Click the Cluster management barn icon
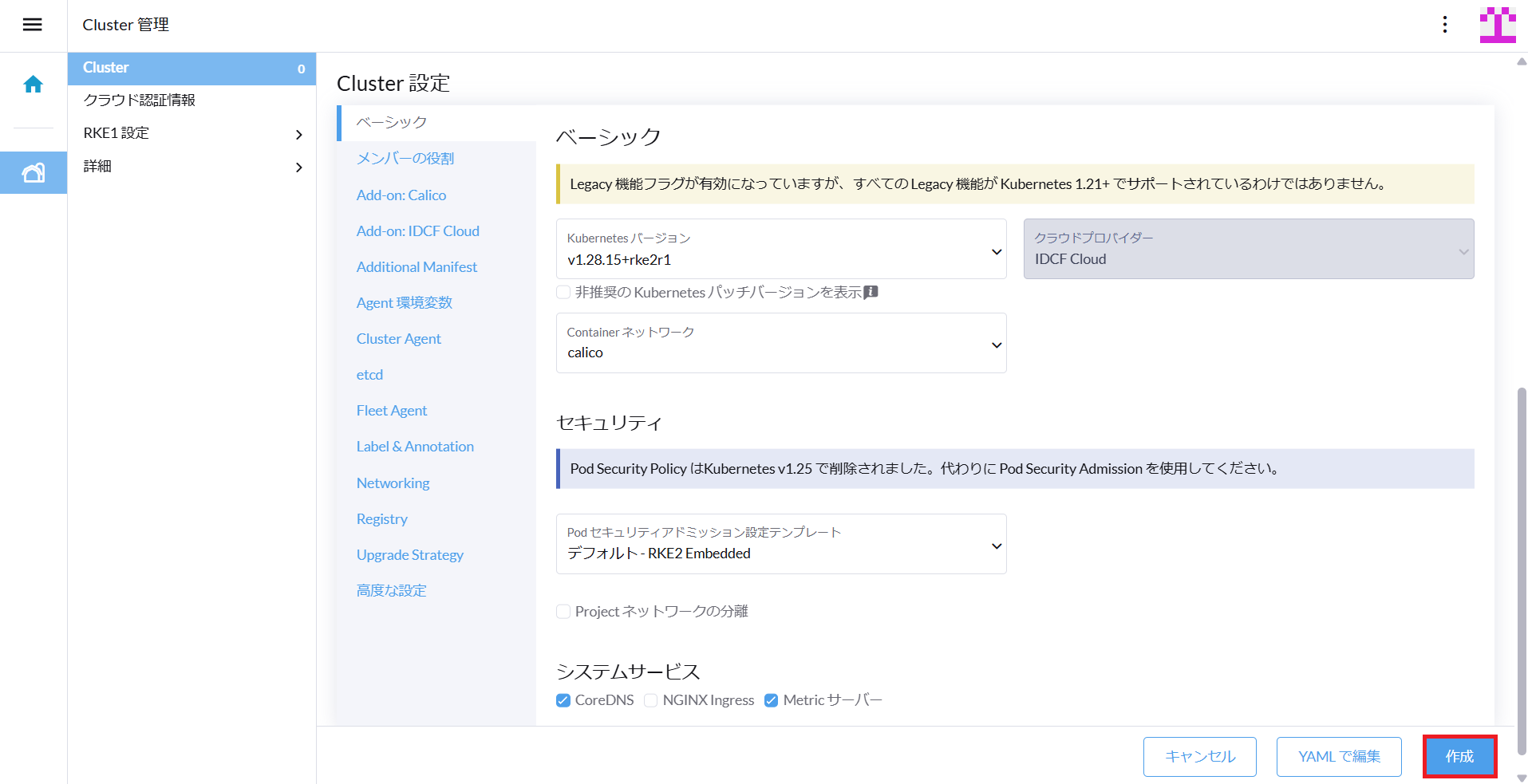 [33, 172]
